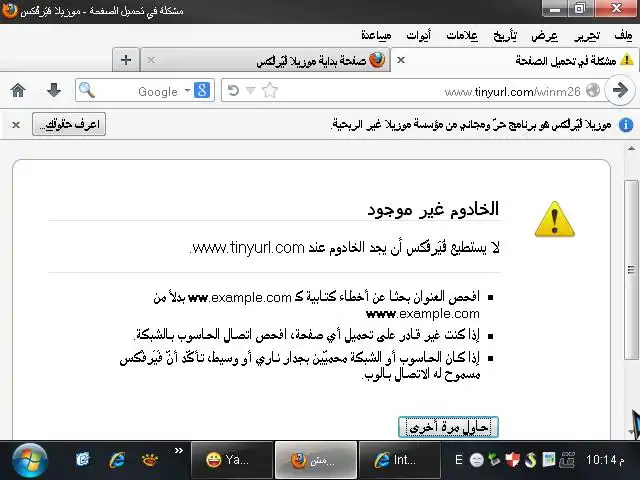Click the notepad tray icon
The height and width of the screenshot is (480, 640).
[x=548, y=460]
